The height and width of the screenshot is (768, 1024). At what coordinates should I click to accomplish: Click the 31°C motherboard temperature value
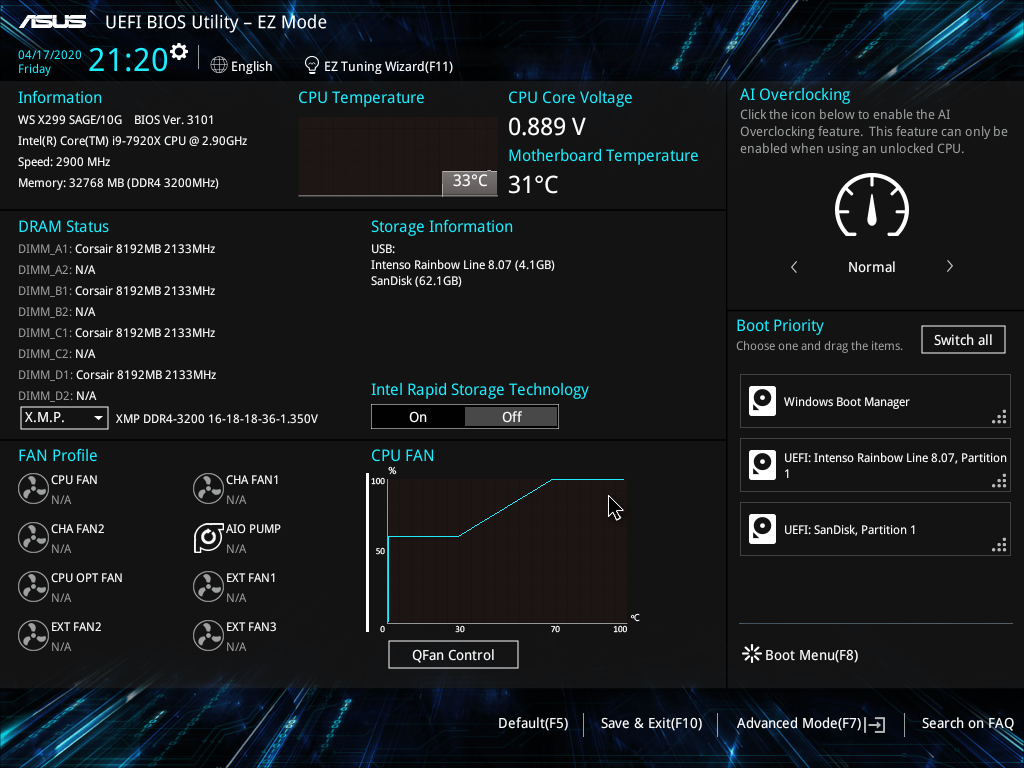pos(533,184)
